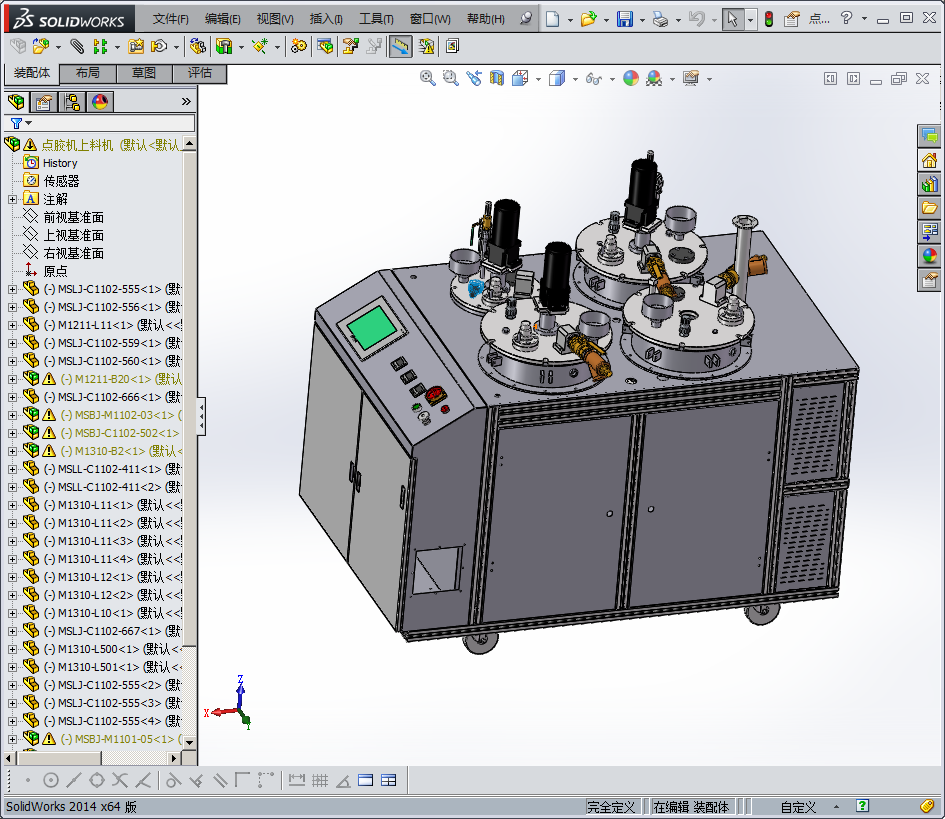Switch to the 草图 tab

(x=144, y=73)
